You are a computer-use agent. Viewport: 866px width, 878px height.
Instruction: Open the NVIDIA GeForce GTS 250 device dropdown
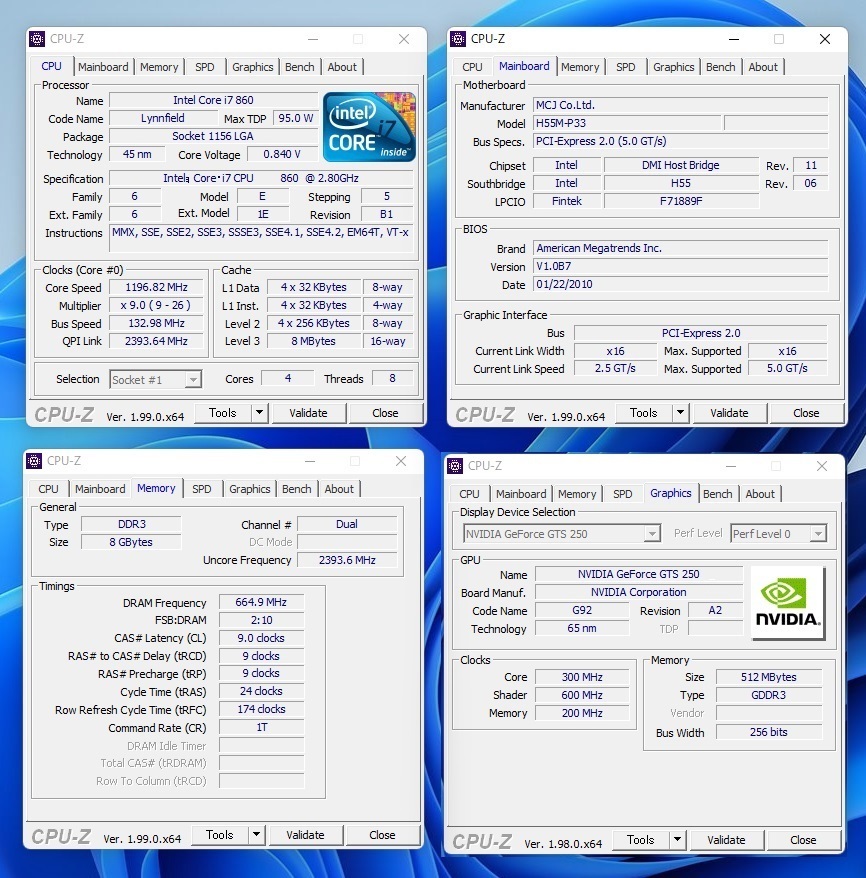point(652,534)
